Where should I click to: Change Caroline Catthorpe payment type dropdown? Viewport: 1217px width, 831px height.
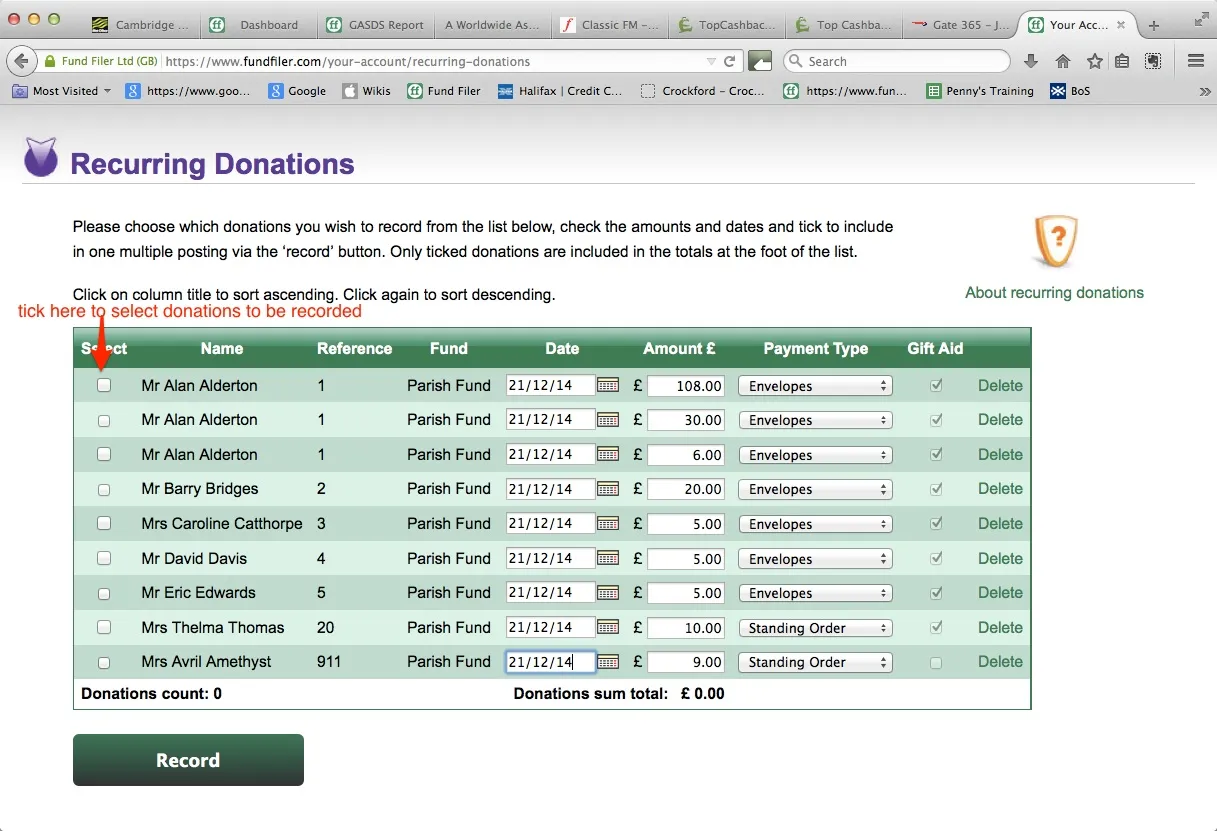pyautogui.click(x=815, y=524)
